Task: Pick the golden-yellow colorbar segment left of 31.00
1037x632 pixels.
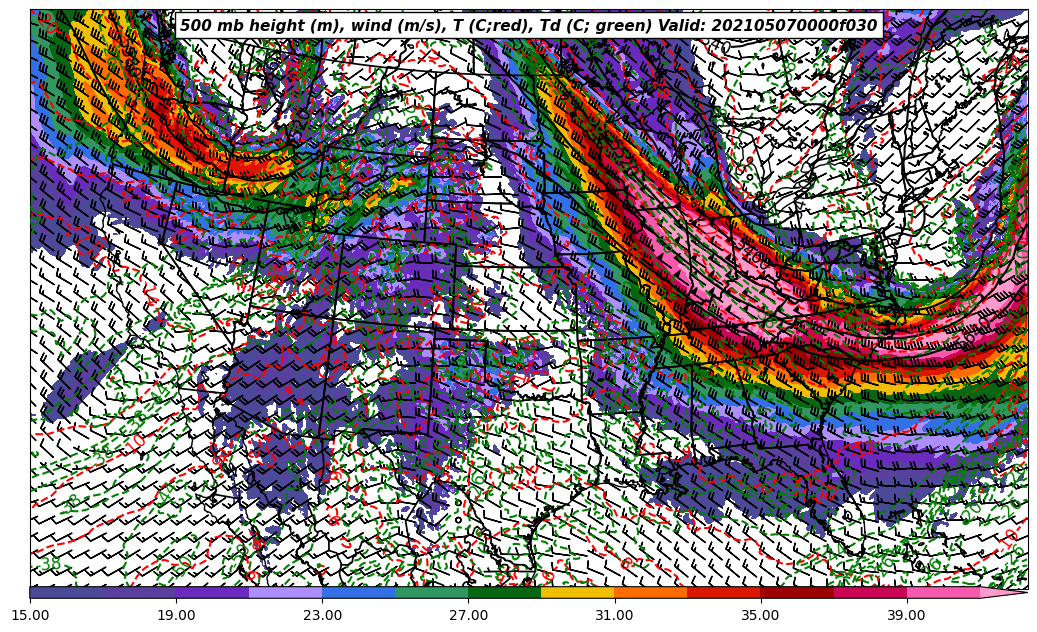Action: point(577,592)
